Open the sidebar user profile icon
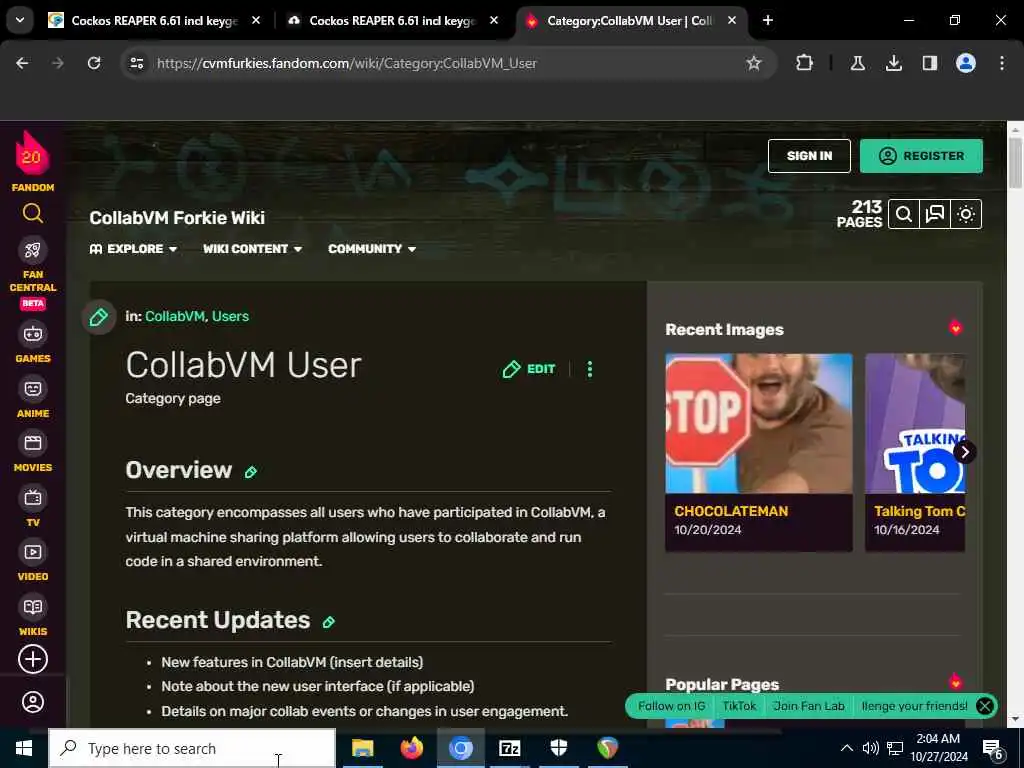1024x768 pixels. (33, 703)
